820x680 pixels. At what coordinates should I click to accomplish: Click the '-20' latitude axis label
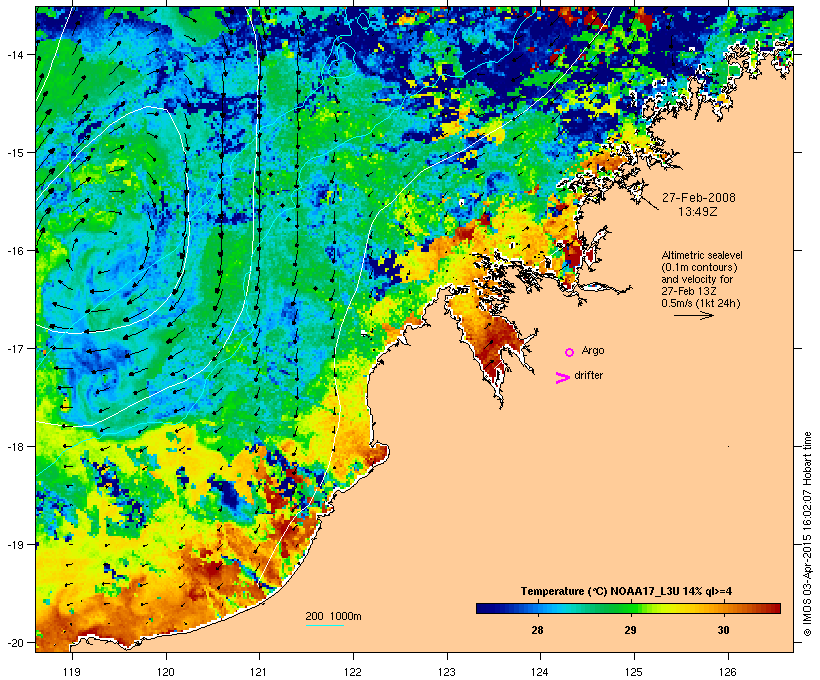click(15, 642)
